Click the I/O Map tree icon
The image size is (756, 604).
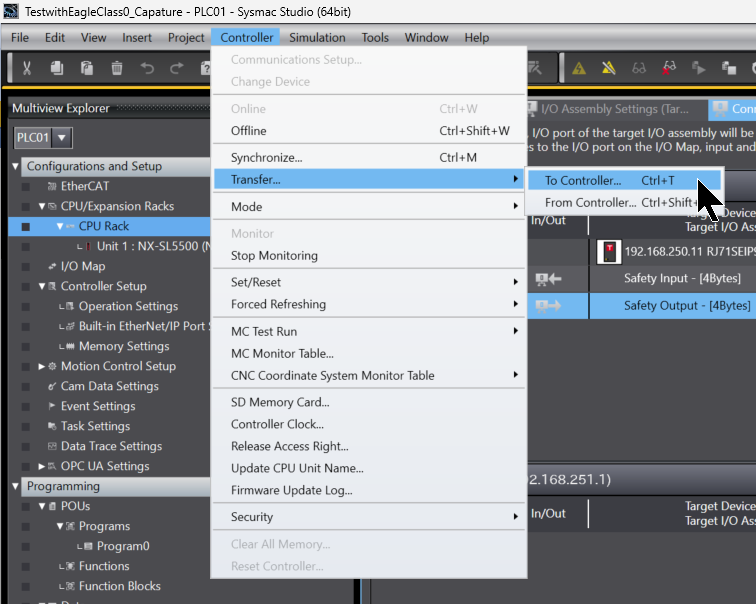pyautogui.click(x=52, y=266)
